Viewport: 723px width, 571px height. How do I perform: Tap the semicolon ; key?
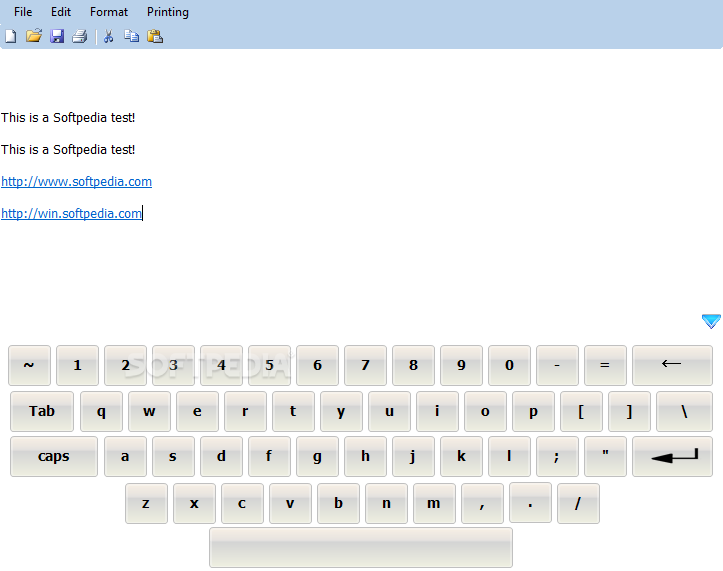click(x=557, y=457)
